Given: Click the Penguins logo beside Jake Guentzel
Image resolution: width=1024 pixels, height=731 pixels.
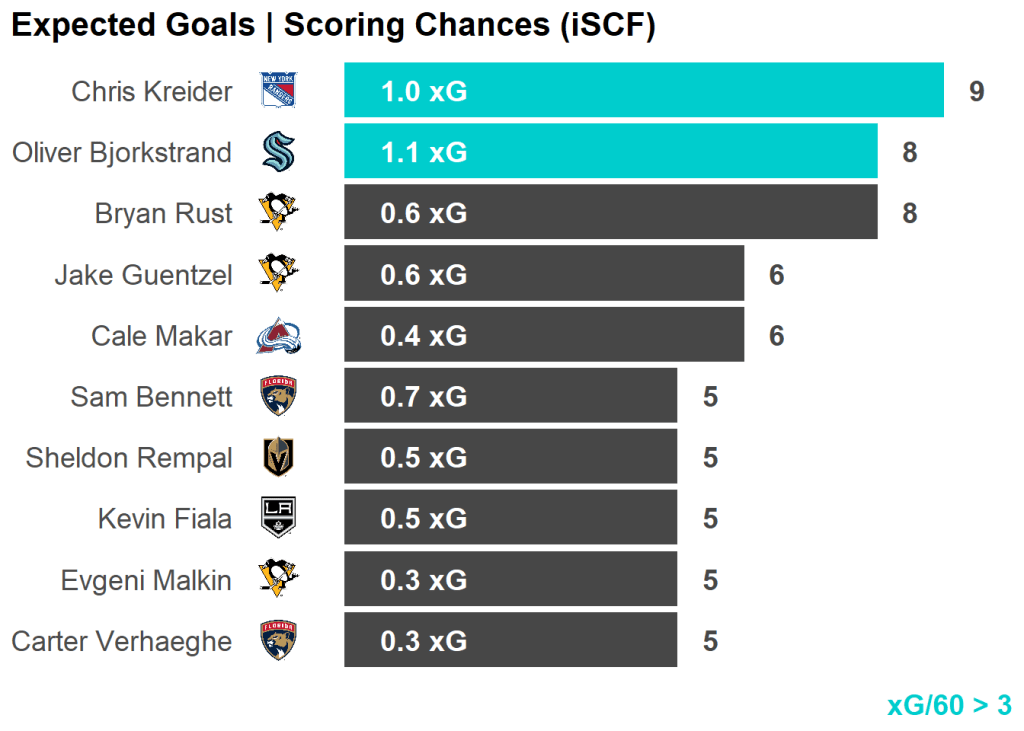Looking at the screenshot, I should (x=278, y=273).
